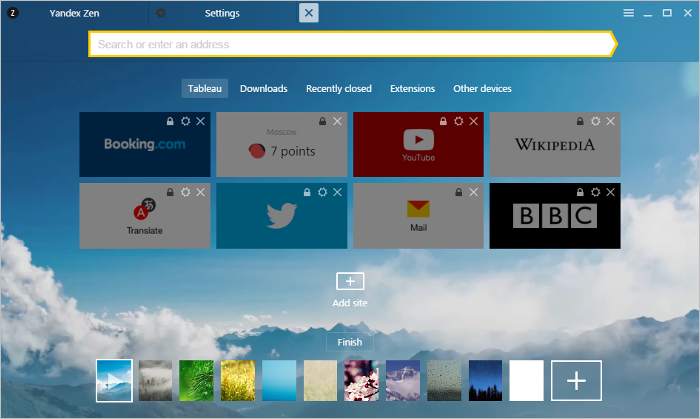Viewport: 700px width, 419px height.
Task: Close the Wikipedia tile
Action: (x=610, y=121)
